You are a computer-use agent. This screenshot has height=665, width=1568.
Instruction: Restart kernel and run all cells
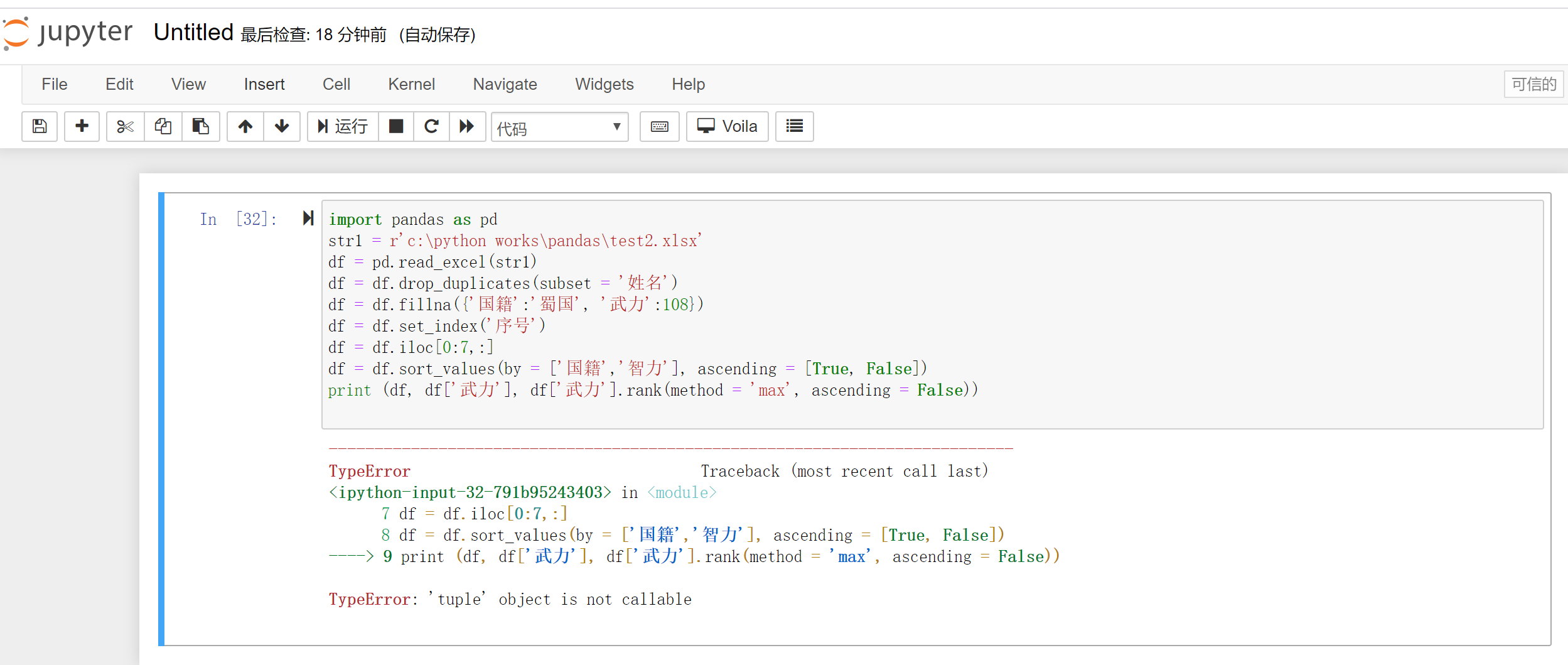(x=467, y=127)
